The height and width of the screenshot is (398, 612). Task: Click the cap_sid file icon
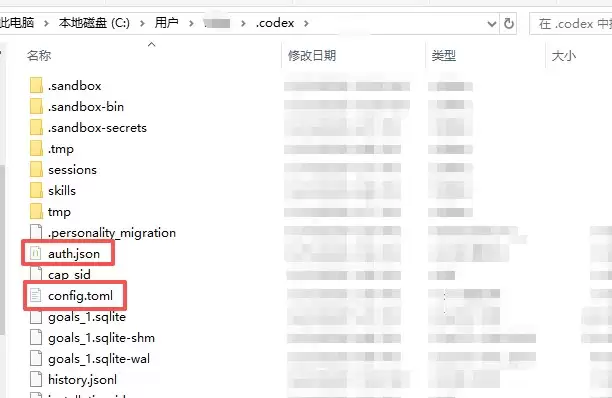pos(36,274)
